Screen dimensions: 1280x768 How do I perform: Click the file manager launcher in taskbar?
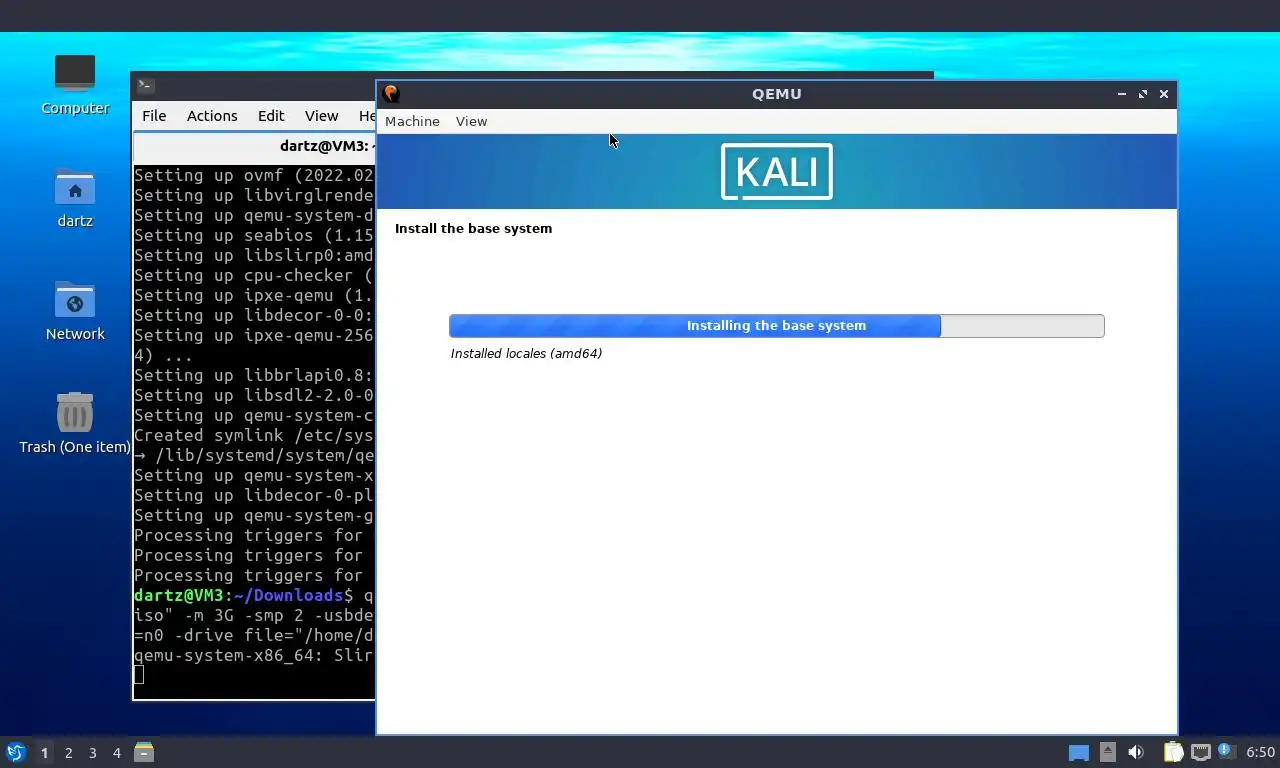[144, 752]
